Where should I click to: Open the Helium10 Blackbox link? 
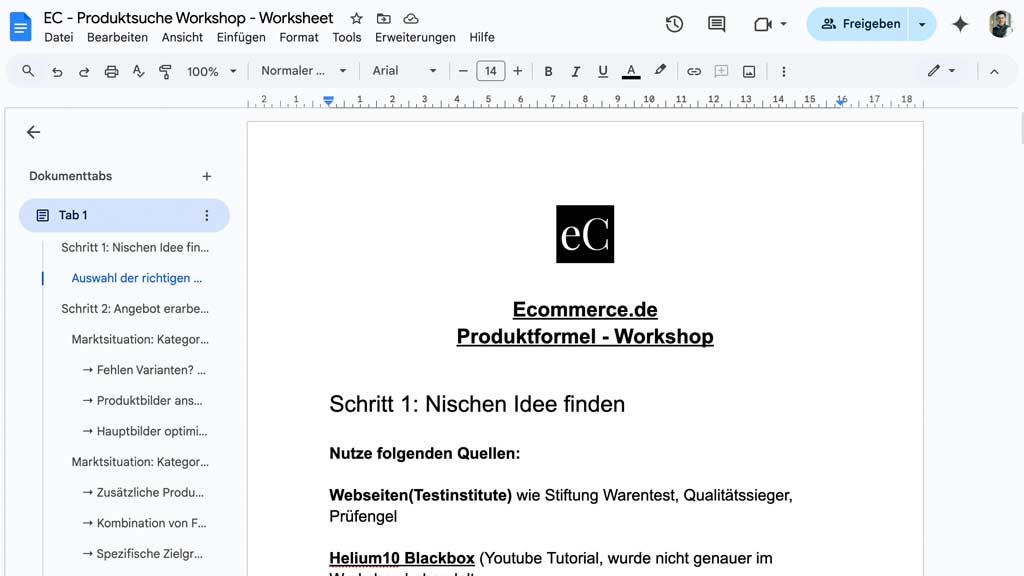402,558
